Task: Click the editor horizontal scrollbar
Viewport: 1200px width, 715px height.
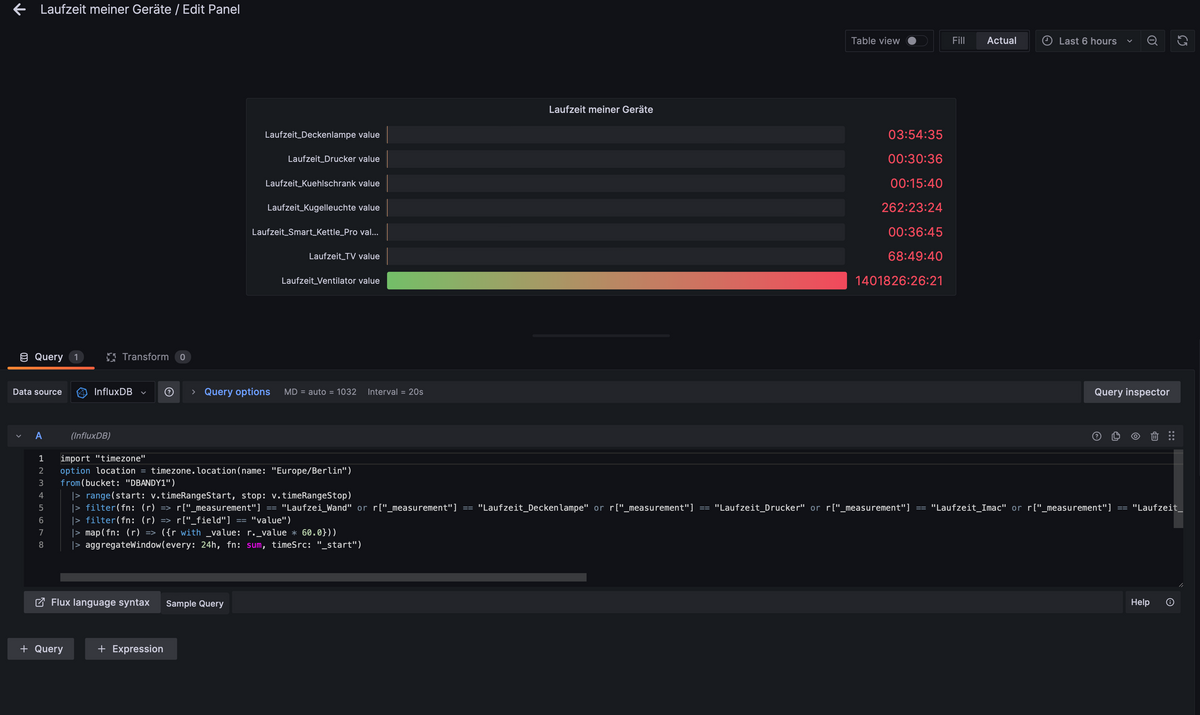Action: (323, 577)
